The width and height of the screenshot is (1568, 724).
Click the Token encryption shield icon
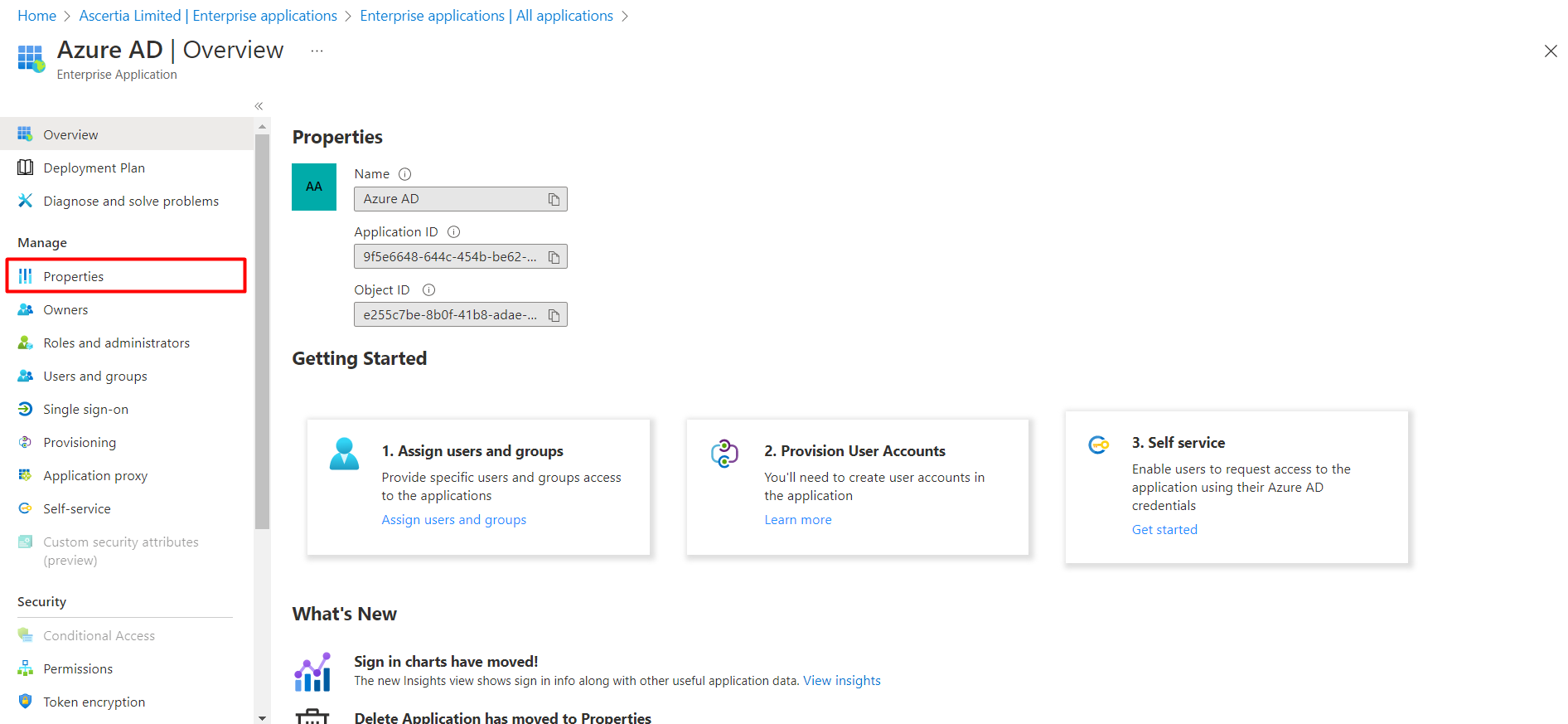coord(26,702)
